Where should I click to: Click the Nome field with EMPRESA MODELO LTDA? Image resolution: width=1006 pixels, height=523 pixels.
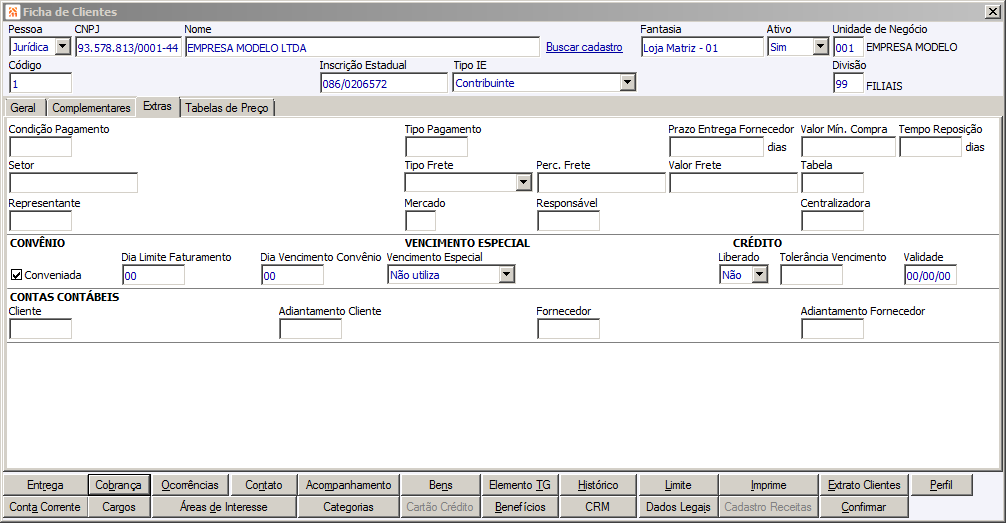click(x=362, y=47)
